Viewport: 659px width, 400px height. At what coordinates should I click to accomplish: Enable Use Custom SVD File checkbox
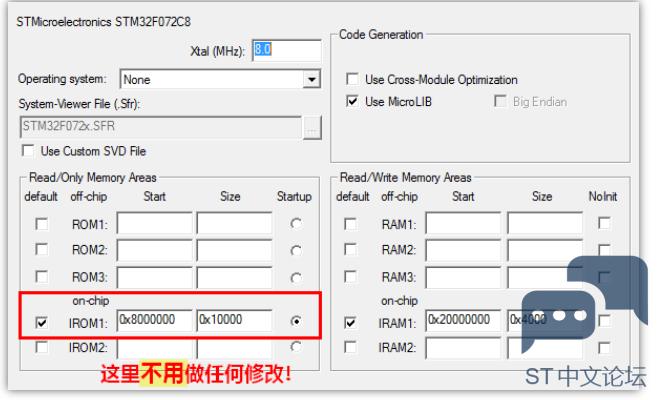[x=28, y=151]
